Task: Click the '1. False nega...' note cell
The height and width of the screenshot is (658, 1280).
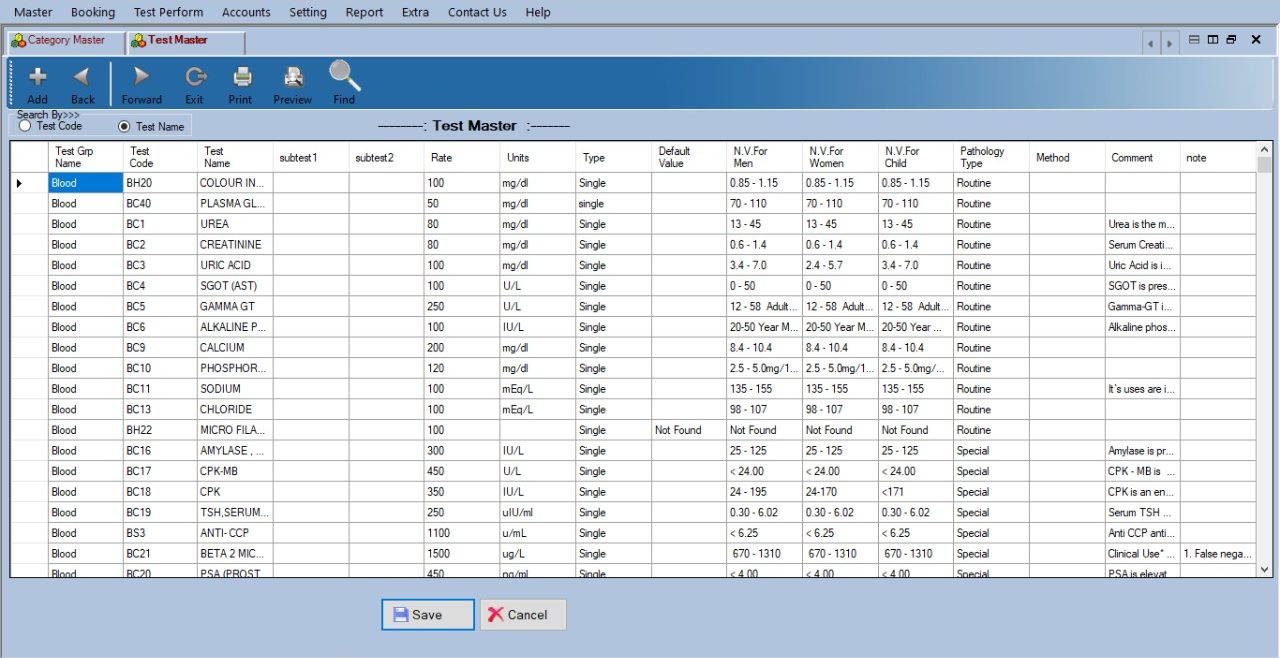Action: [1218, 553]
